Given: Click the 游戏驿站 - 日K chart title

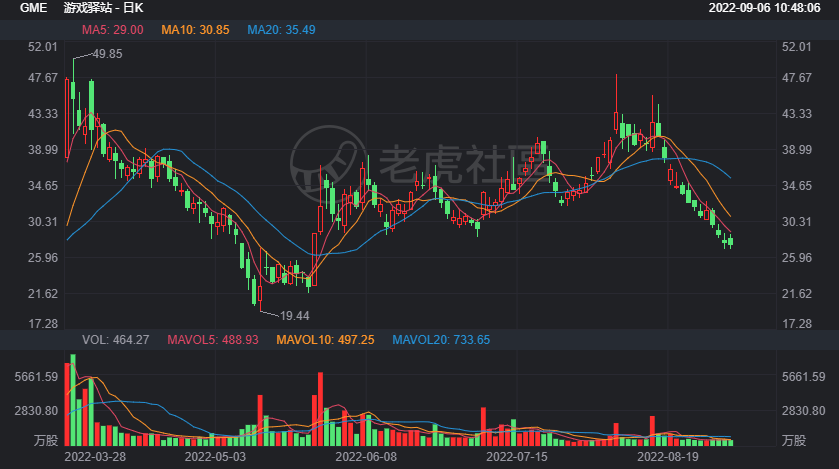Looking at the screenshot, I should coord(103,8).
